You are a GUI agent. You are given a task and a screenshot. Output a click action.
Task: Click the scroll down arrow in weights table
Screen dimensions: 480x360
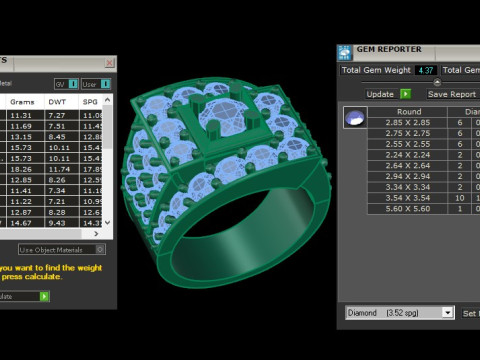107,222
